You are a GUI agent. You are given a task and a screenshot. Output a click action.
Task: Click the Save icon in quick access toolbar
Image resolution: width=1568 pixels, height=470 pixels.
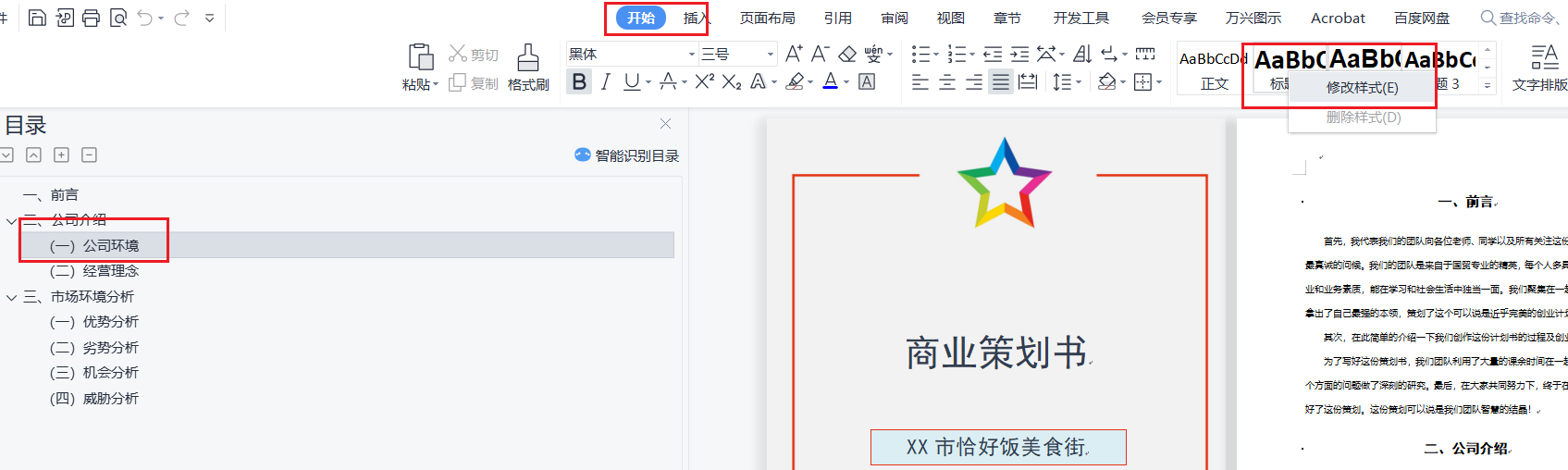[37, 18]
